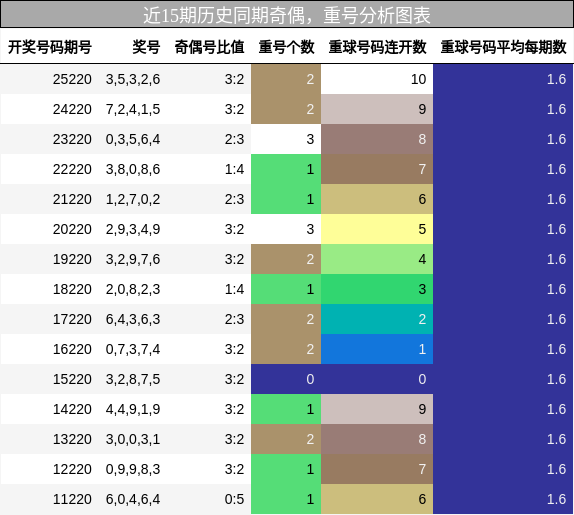Click the title 近15期历史同期奇偶，重号分析图表
Viewport: 574px width, 515px height.
[x=287, y=15]
